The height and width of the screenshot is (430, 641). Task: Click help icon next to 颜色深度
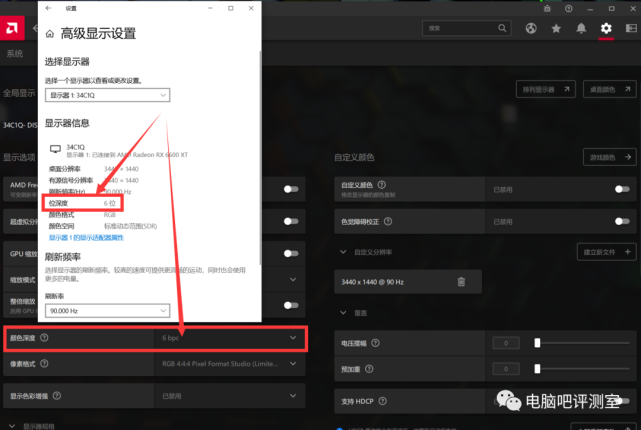(x=44, y=338)
